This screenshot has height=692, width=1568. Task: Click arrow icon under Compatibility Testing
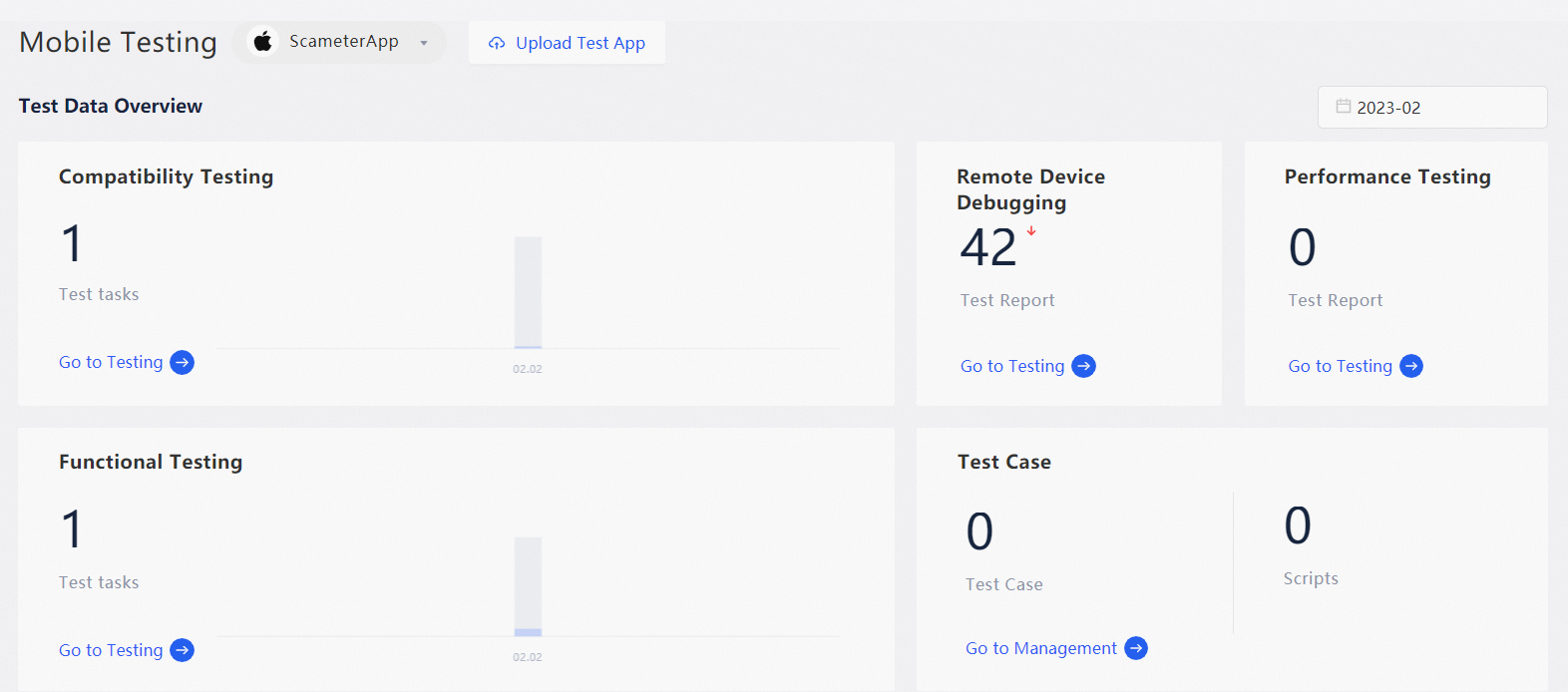click(182, 362)
